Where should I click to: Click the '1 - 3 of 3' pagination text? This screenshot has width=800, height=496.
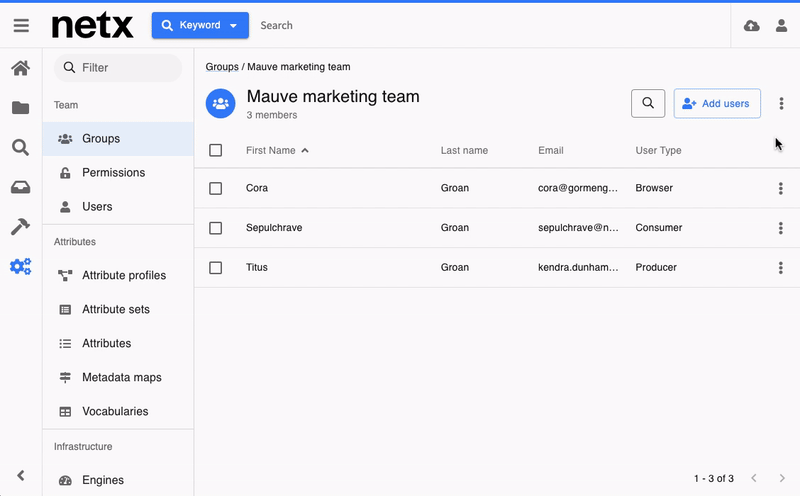pos(714,479)
